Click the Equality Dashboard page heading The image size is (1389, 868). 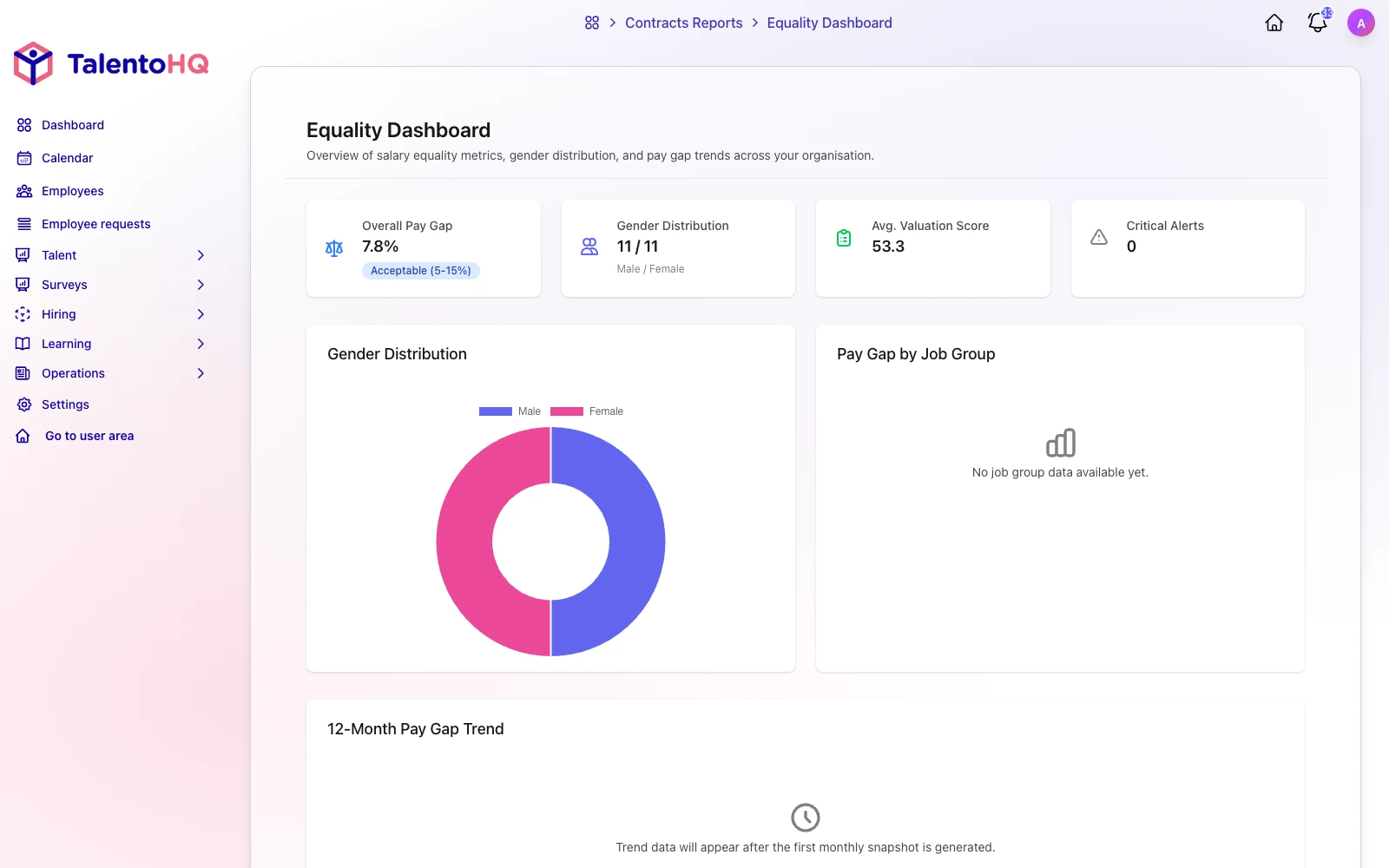[x=398, y=130]
